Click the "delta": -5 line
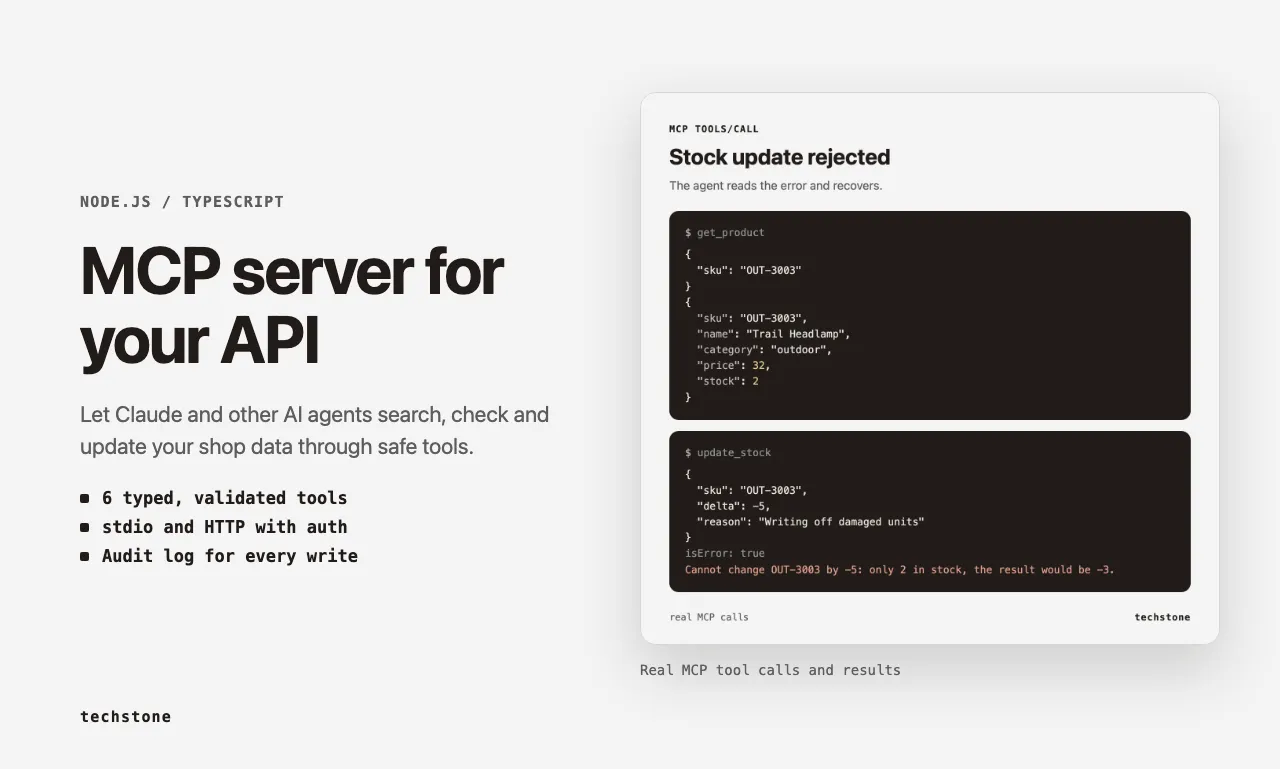 (734, 506)
